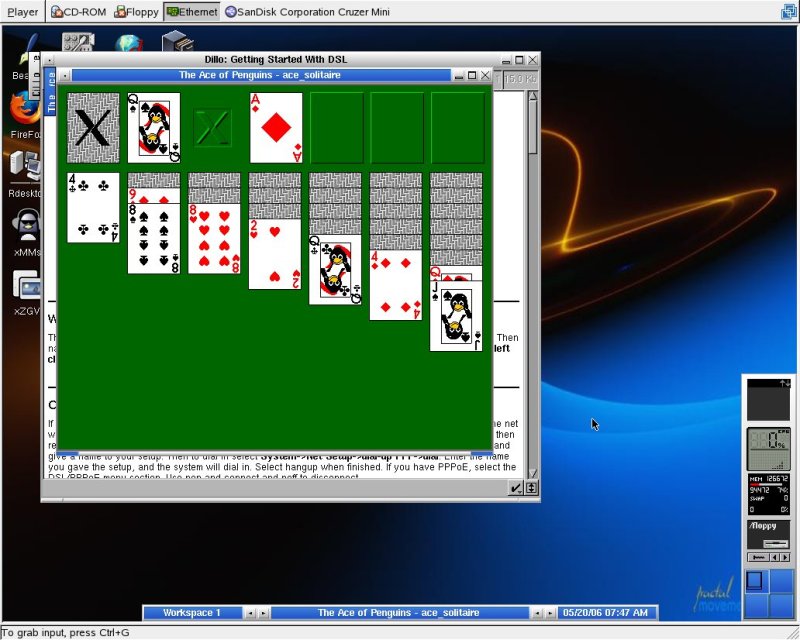Screen dimensions: 800x640
Task: Toggle the Floppy device connection
Action: click(136, 12)
